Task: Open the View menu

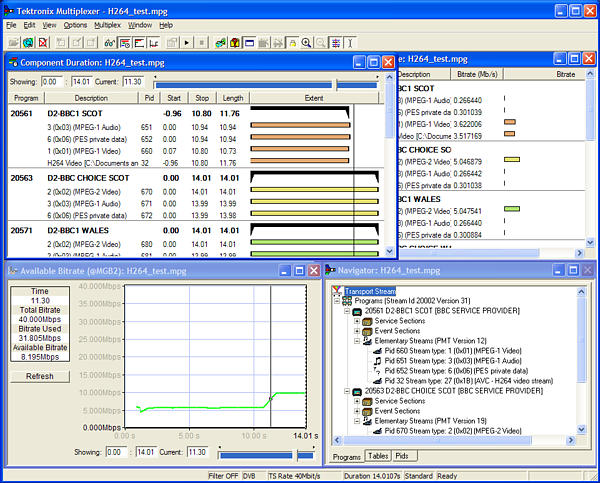Action: click(49, 25)
